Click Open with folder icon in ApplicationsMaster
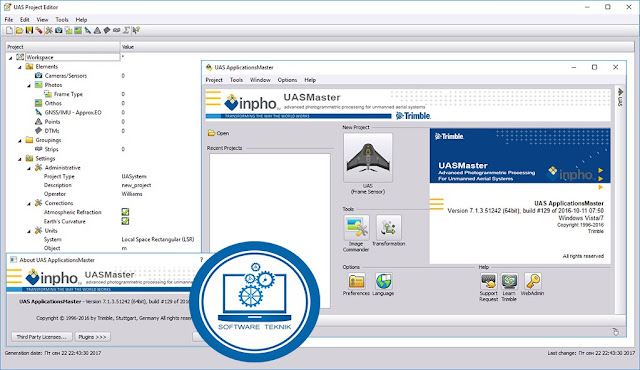640x370 pixels. coord(218,133)
